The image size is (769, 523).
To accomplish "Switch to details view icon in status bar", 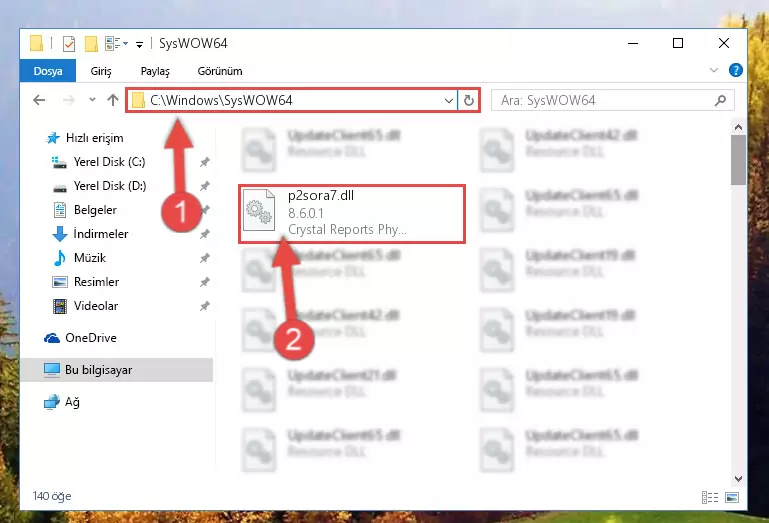I will 710,497.
